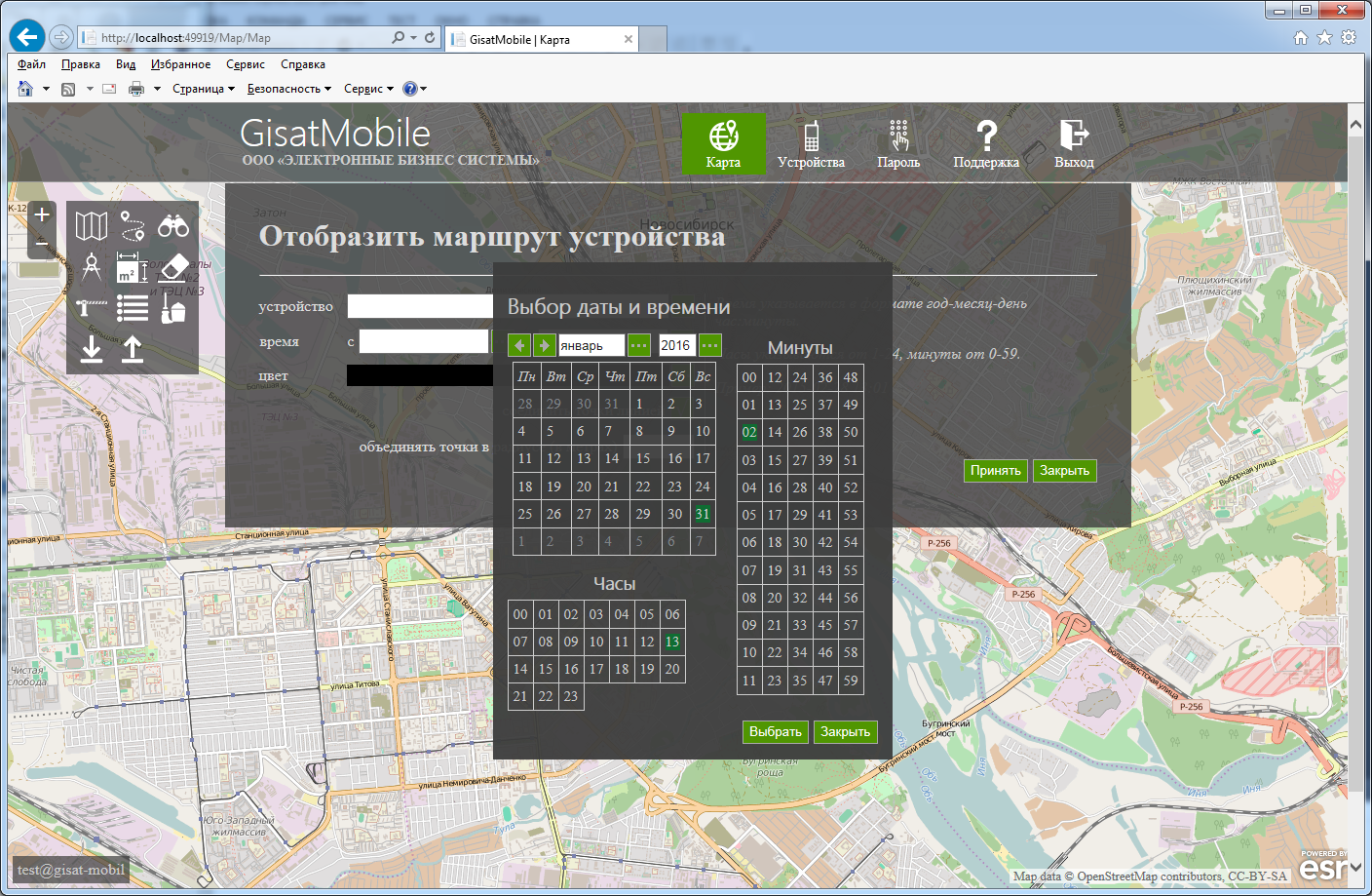Open the Избранное menu

[x=180, y=64]
